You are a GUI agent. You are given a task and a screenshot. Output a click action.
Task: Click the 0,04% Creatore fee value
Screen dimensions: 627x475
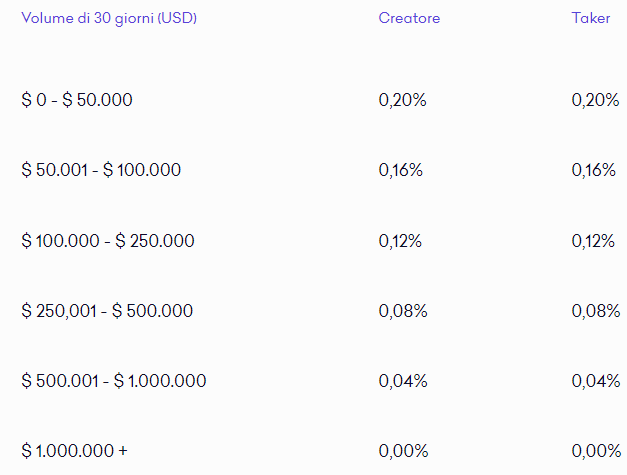[x=403, y=381]
